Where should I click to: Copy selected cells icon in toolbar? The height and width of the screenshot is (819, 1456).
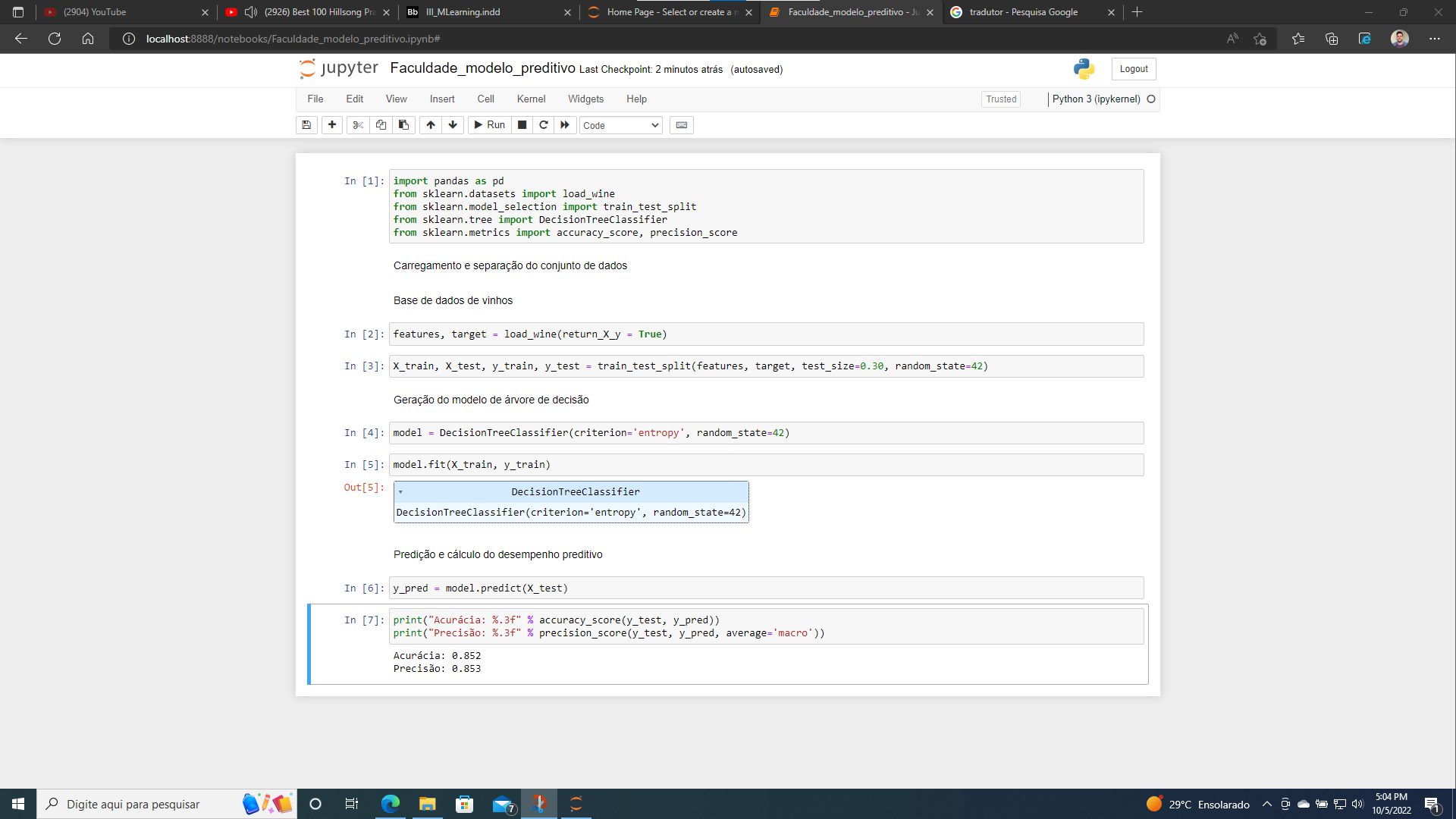point(381,125)
